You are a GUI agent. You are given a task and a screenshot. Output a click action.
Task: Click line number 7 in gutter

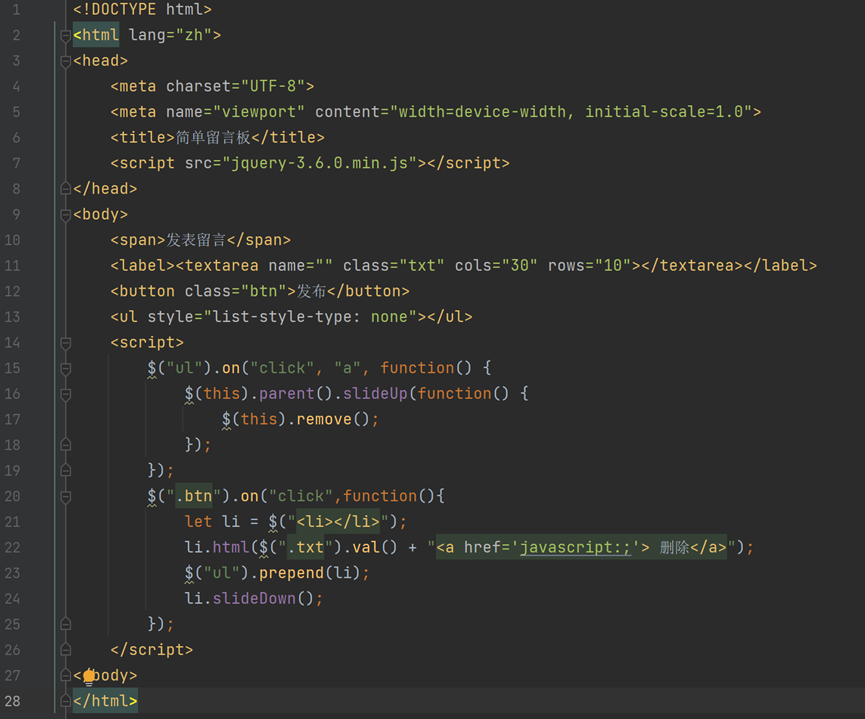(x=15, y=163)
